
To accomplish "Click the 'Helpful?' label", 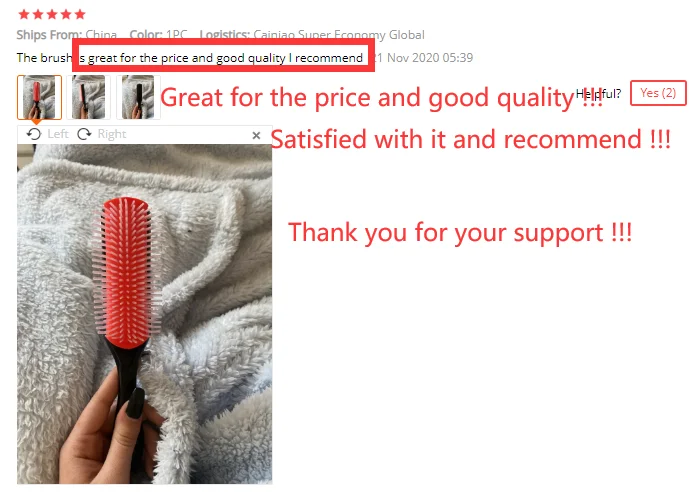I will [598, 94].
